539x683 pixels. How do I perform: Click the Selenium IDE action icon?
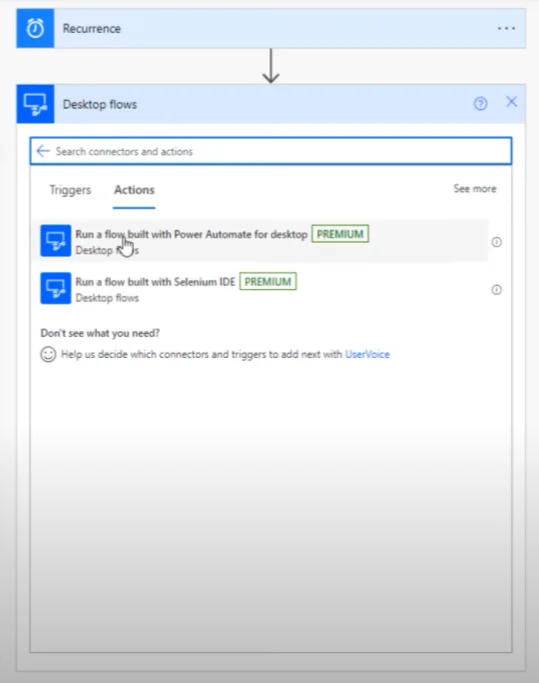pyautogui.click(x=56, y=288)
